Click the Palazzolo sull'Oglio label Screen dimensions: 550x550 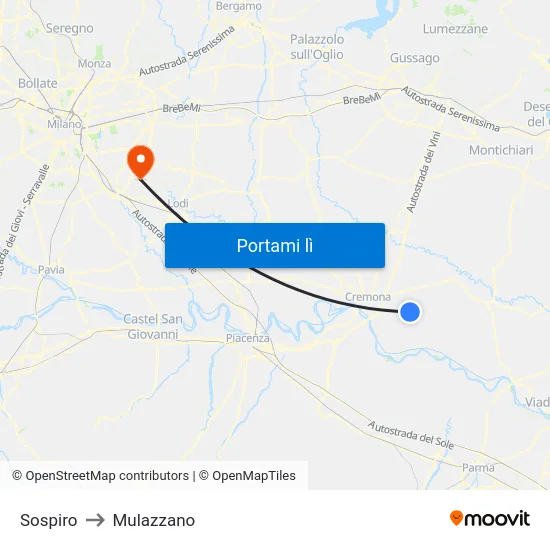tap(317, 47)
